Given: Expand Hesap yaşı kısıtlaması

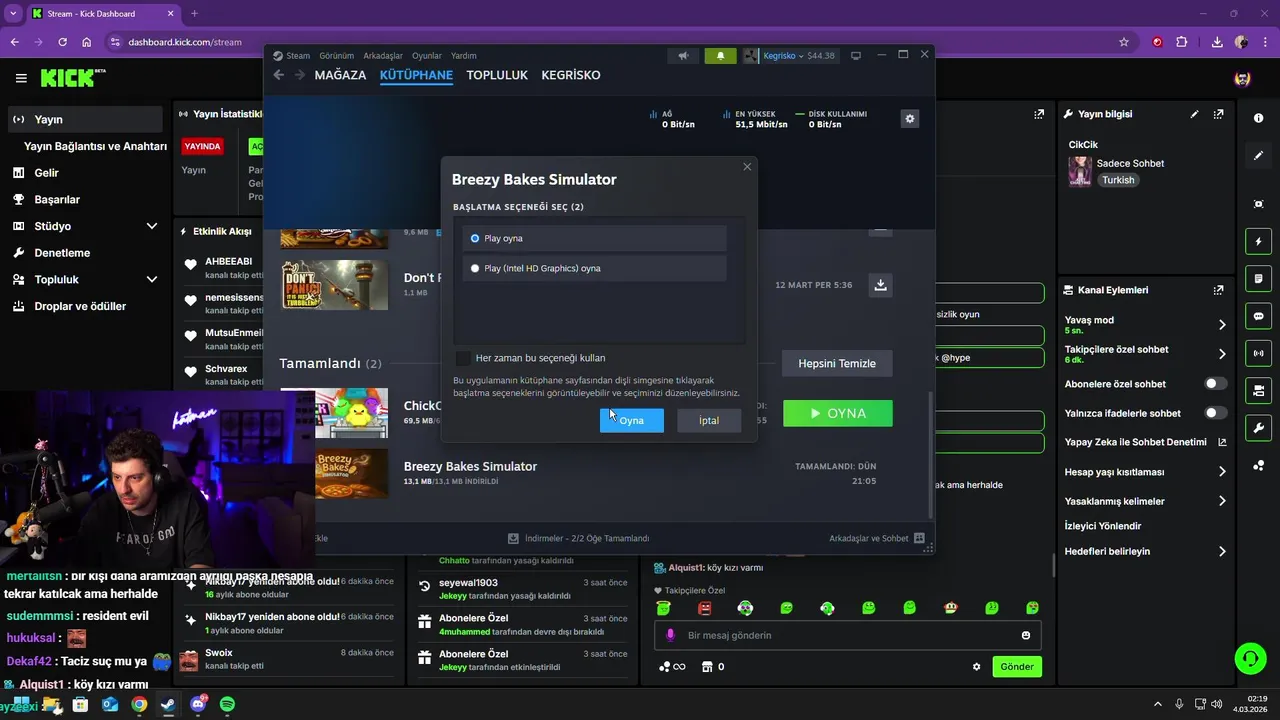Looking at the screenshot, I should tap(1222, 472).
